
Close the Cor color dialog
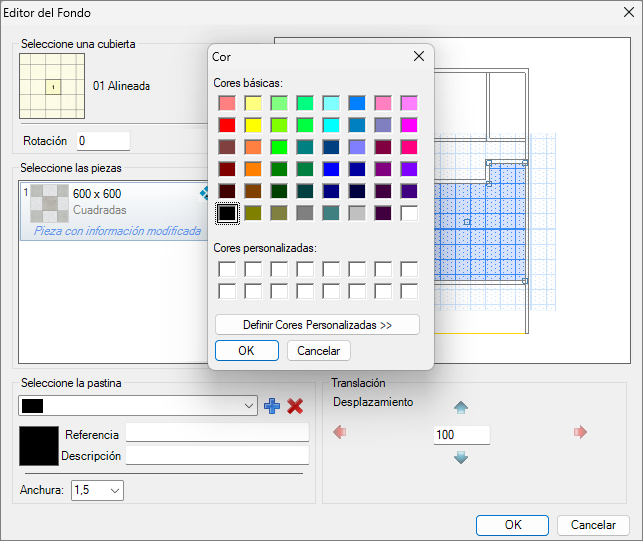coord(419,56)
